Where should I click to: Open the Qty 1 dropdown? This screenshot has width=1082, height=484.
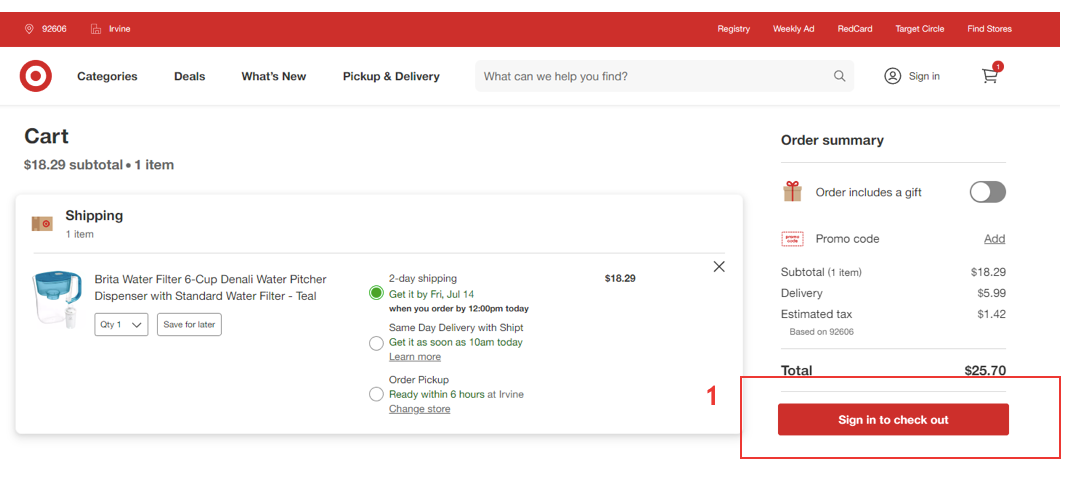click(x=121, y=325)
